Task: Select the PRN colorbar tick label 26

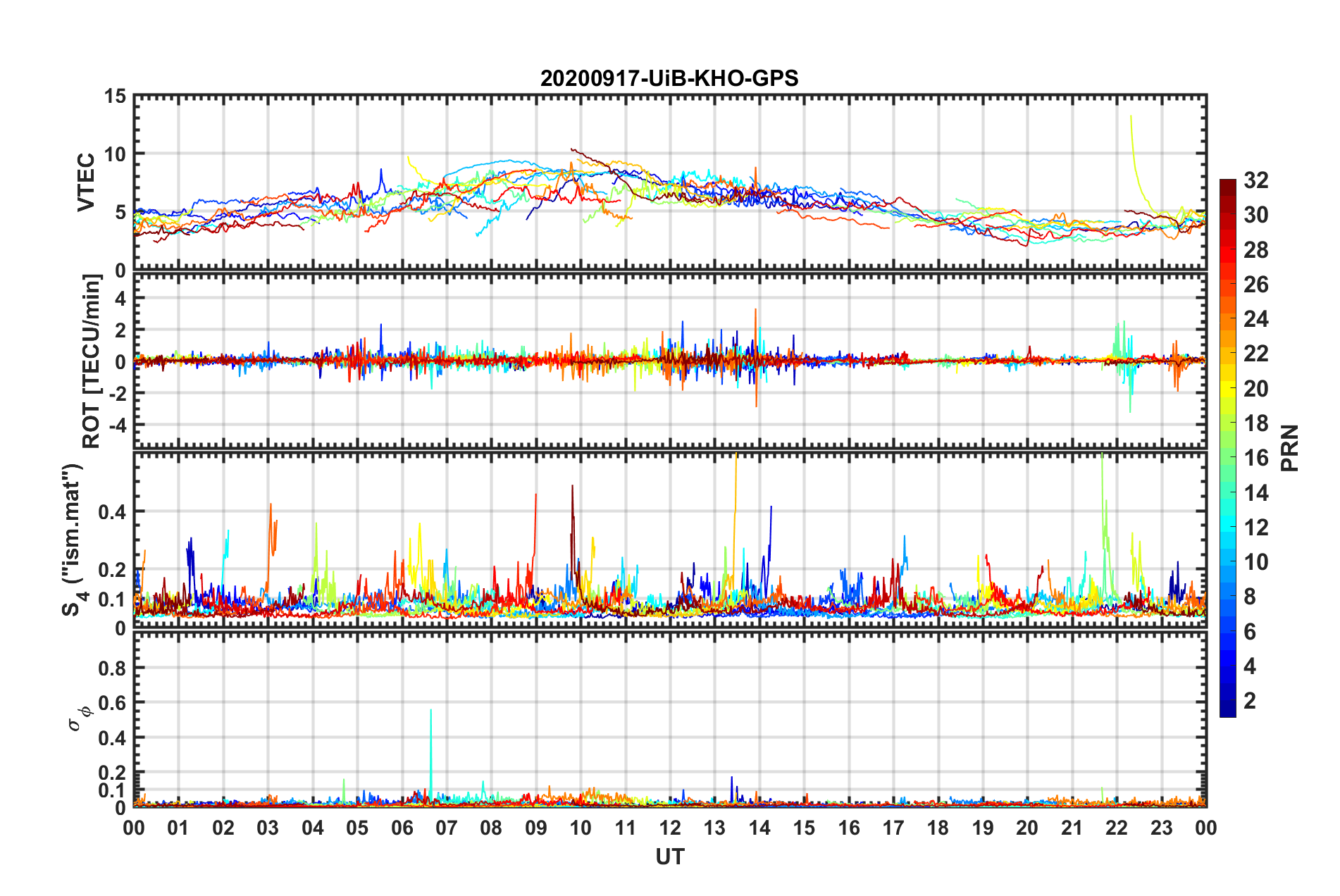Action: point(1256,285)
